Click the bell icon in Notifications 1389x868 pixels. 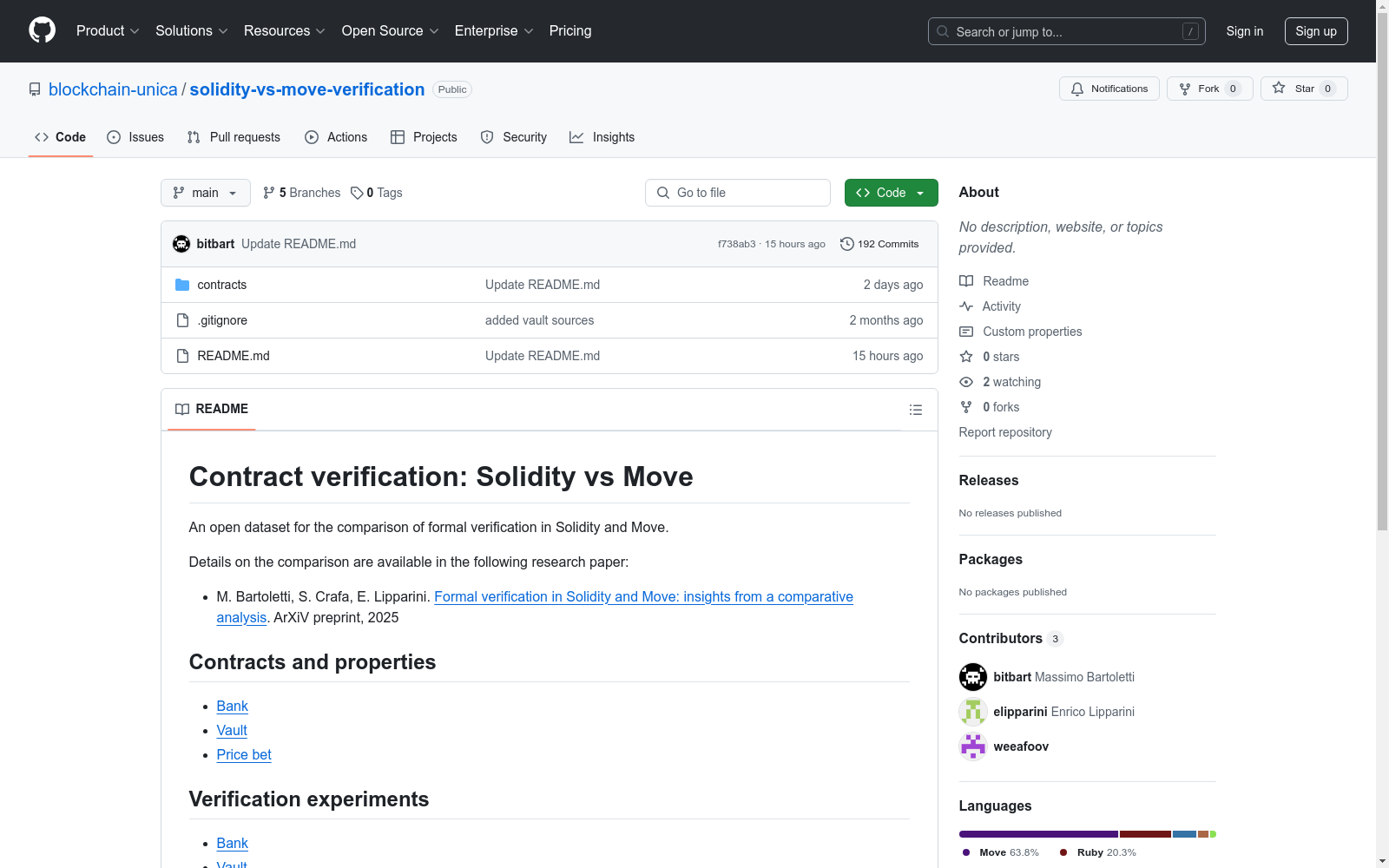coord(1077,89)
